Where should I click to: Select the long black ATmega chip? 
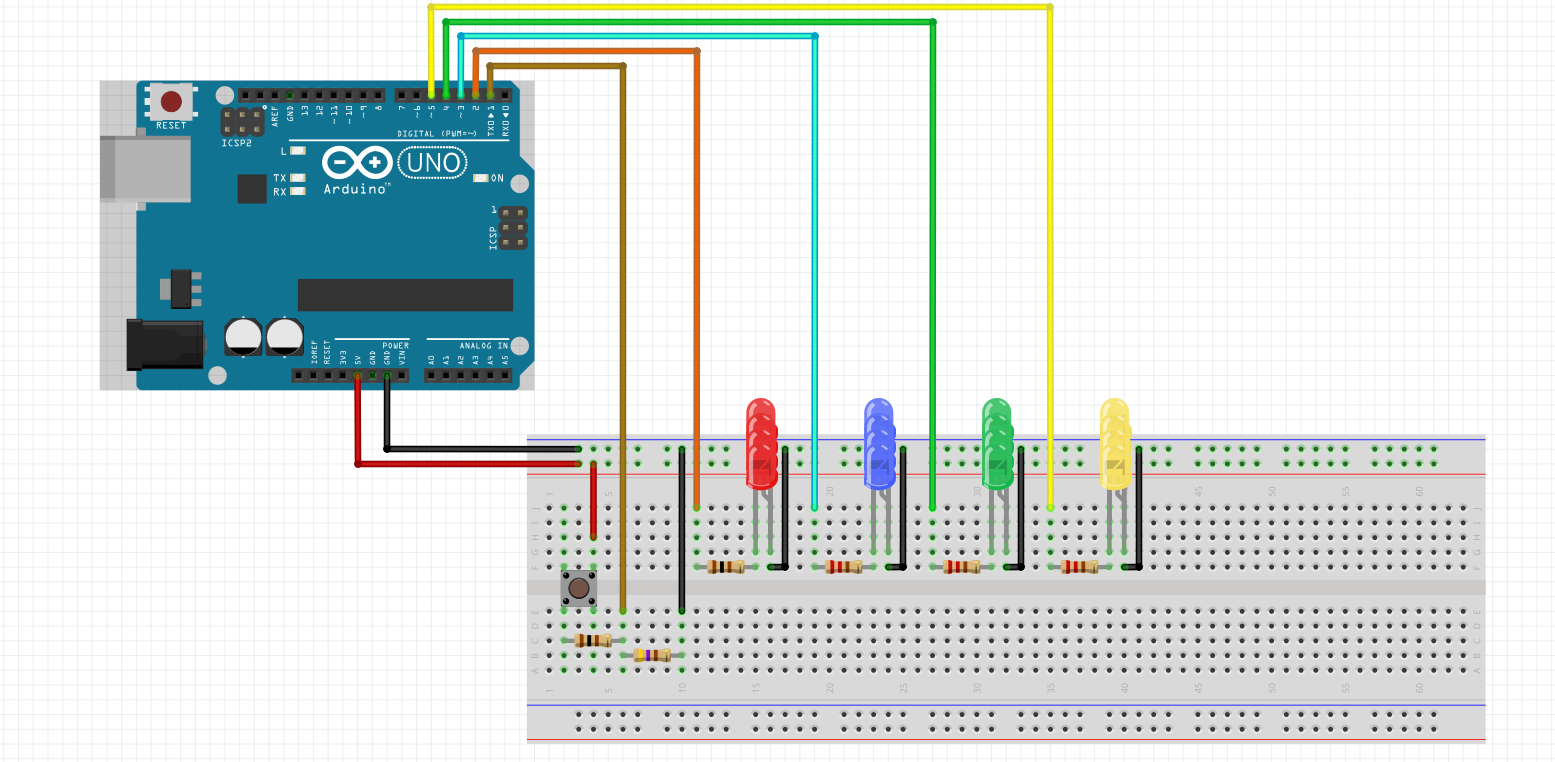(405, 295)
